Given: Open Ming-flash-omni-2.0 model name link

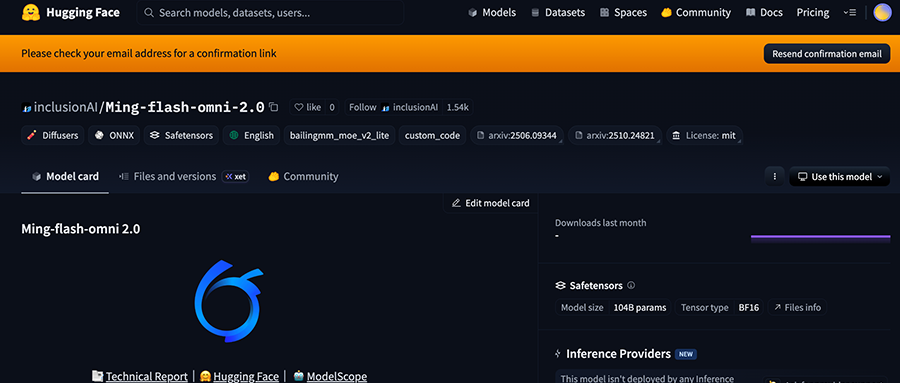Looking at the screenshot, I should point(185,107).
